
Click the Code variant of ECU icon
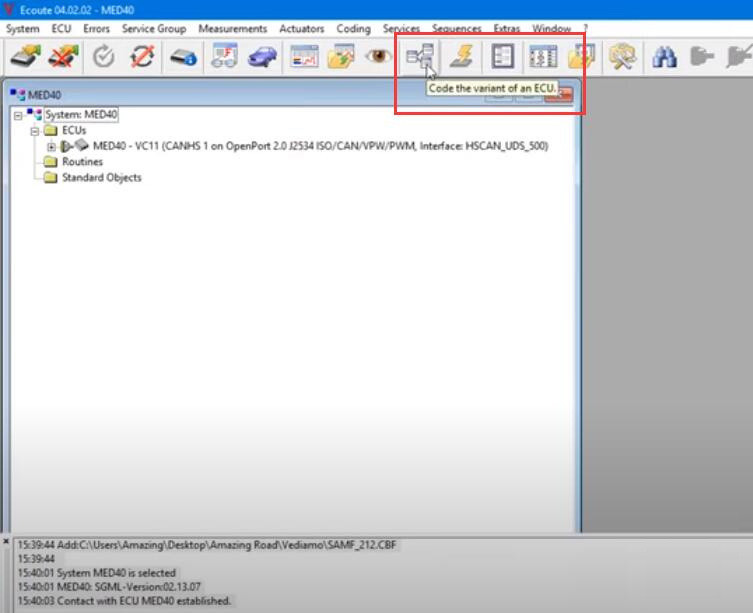tap(419, 57)
